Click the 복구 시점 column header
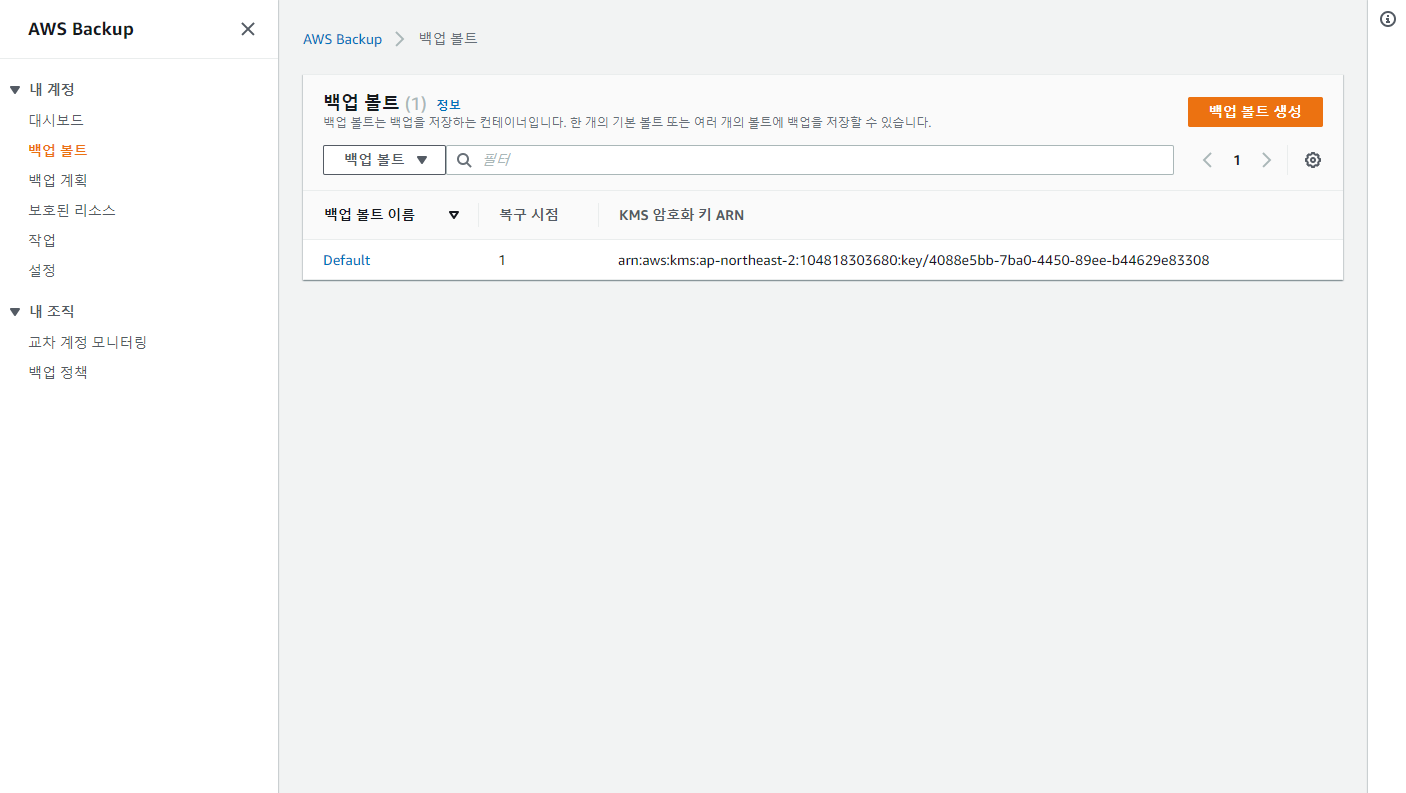The height and width of the screenshot is (793, 1406). point(528,215)
